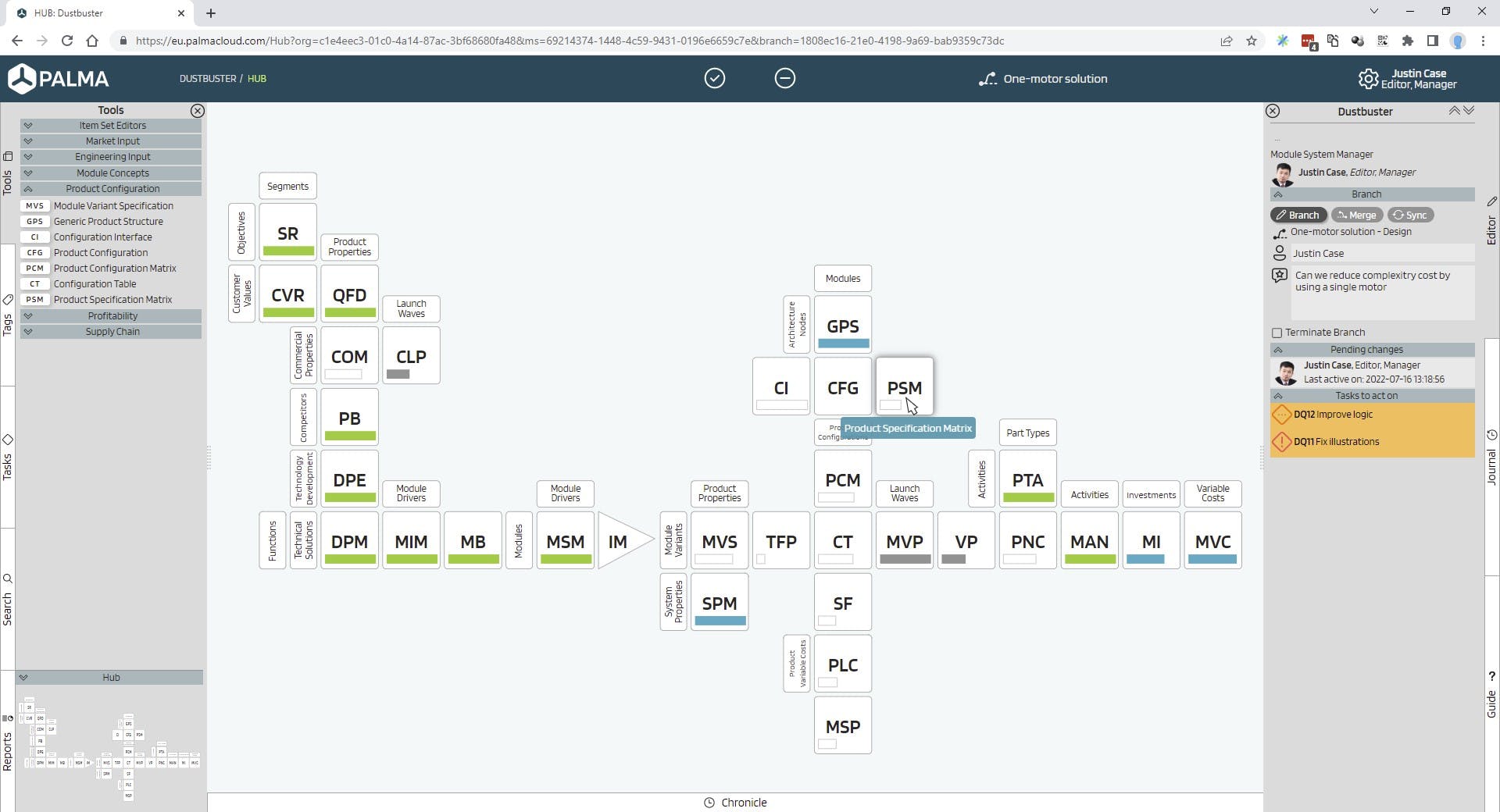Enable the Terminate Branch checkbox
Image resolution: width=1500 pixels, height=812 pixels.
(x=1277, y=333)
